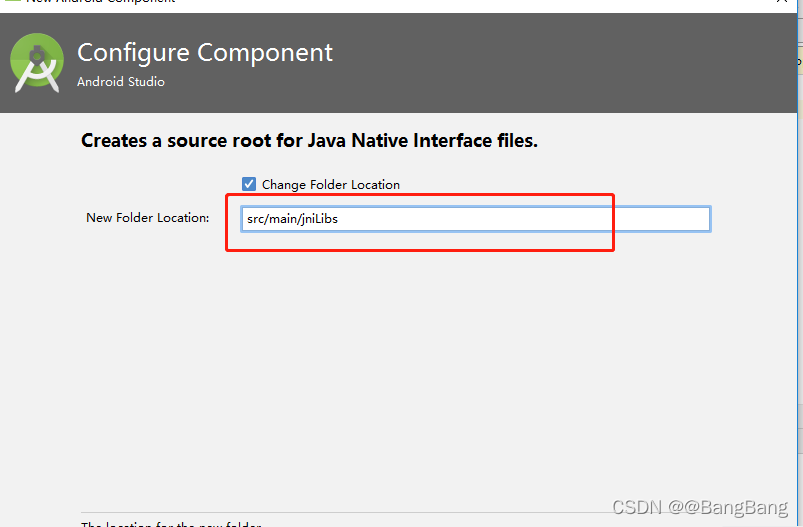The height and width of the screenshot is (527, 803).
Task: Click the 'Configure Component' heading text
Action: (205, 53)
